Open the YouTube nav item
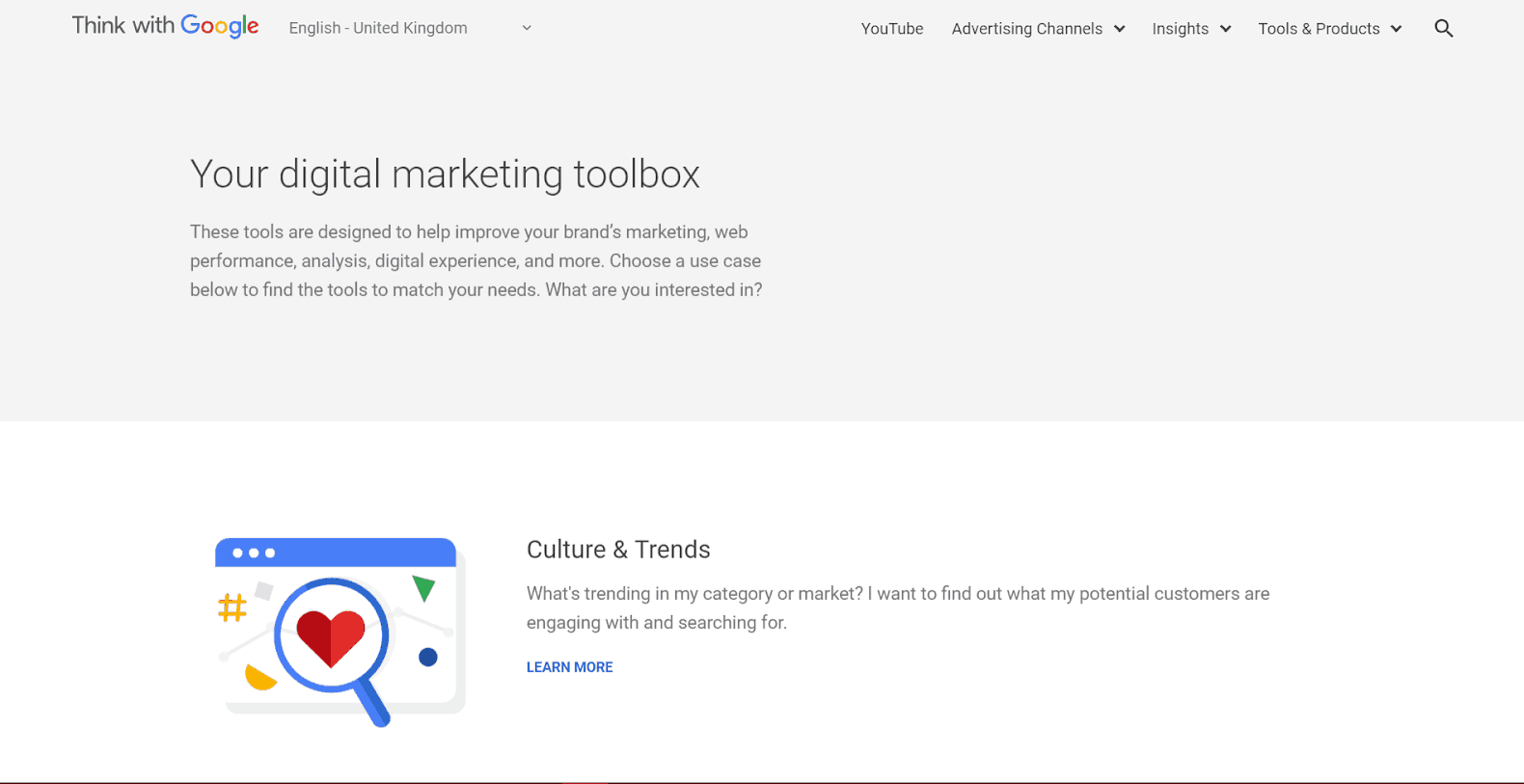Image resolution: width=1524 pixels, height=784 pixels. (892, 29)
